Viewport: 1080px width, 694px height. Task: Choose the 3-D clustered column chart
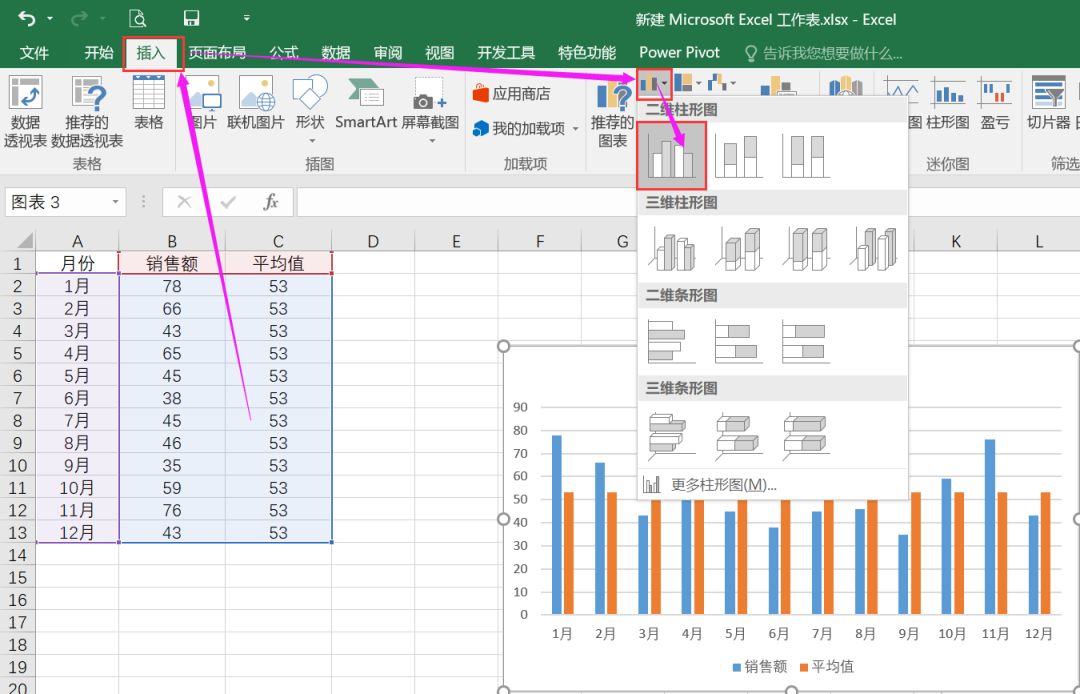tap(672, 249)
